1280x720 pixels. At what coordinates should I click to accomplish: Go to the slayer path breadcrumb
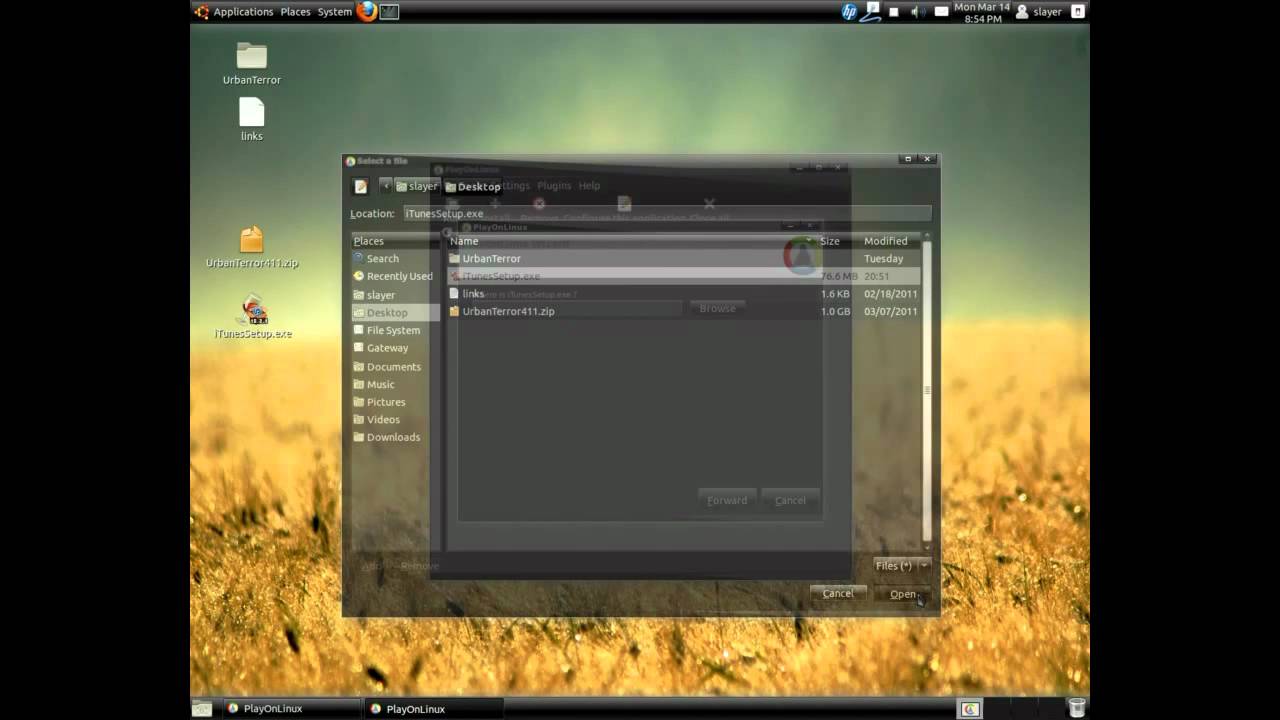coord(417,186)
